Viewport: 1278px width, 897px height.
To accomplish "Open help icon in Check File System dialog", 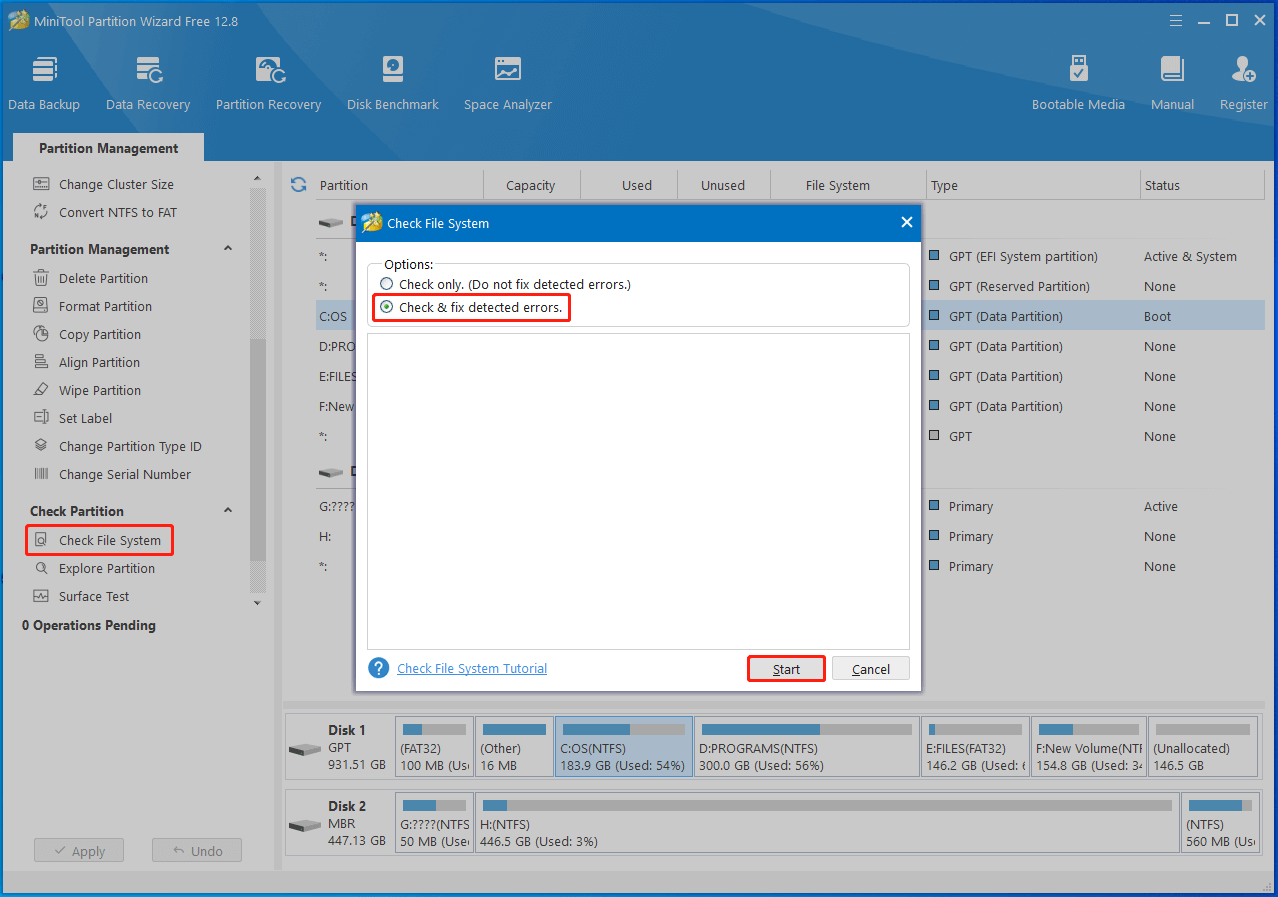I will point(378,668).
